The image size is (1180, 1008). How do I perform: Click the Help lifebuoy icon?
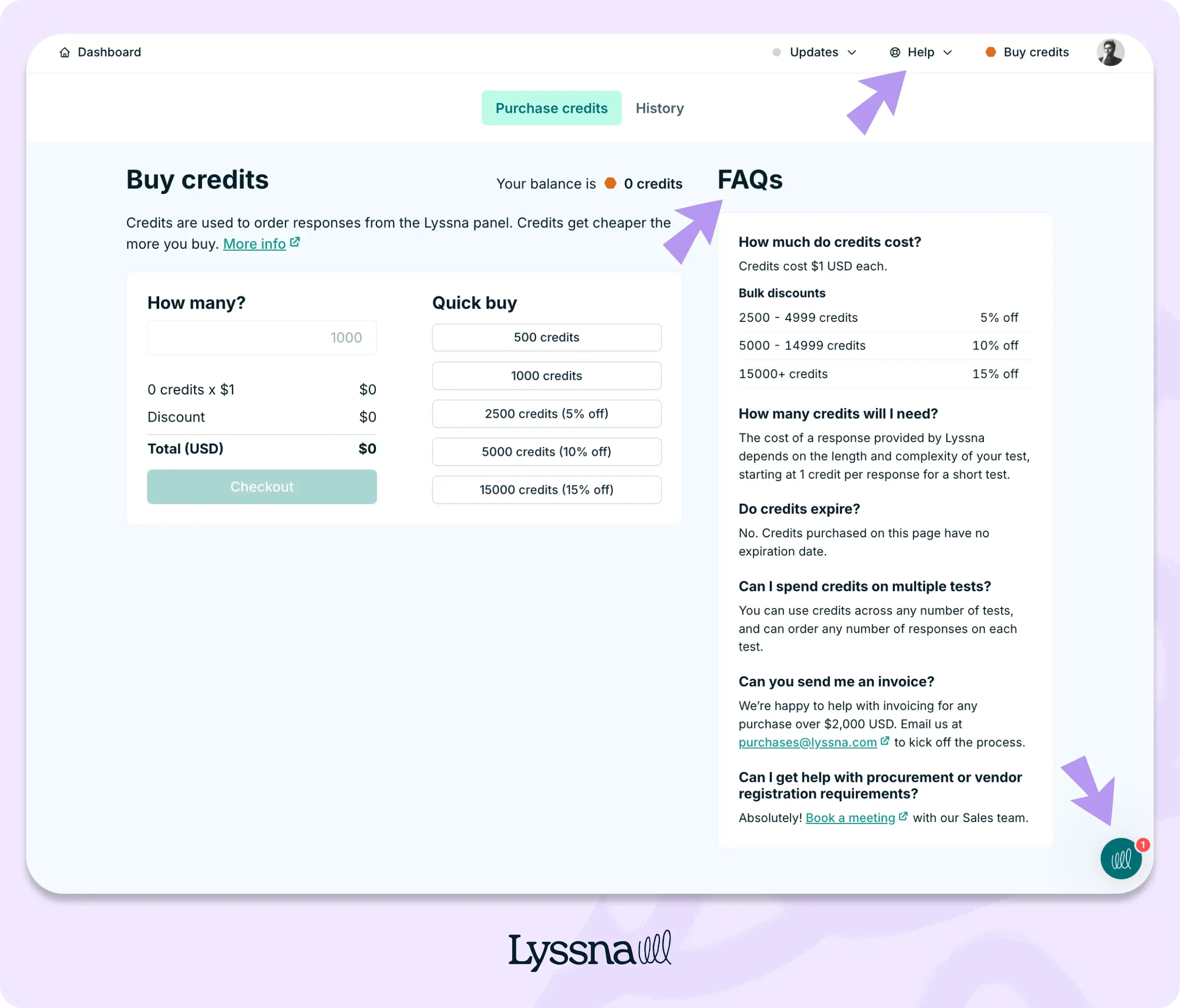tap(895, 52)
